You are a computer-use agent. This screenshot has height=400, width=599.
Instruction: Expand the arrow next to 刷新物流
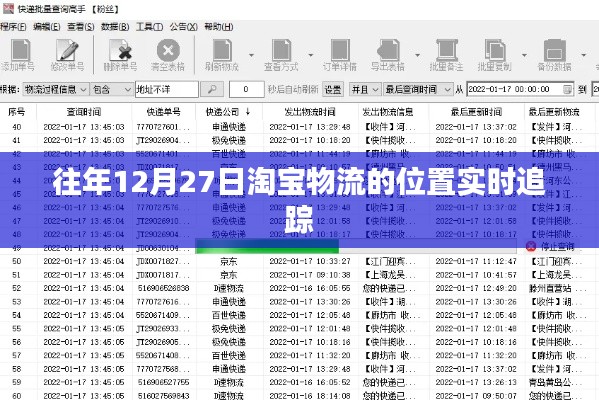point(251,55)
